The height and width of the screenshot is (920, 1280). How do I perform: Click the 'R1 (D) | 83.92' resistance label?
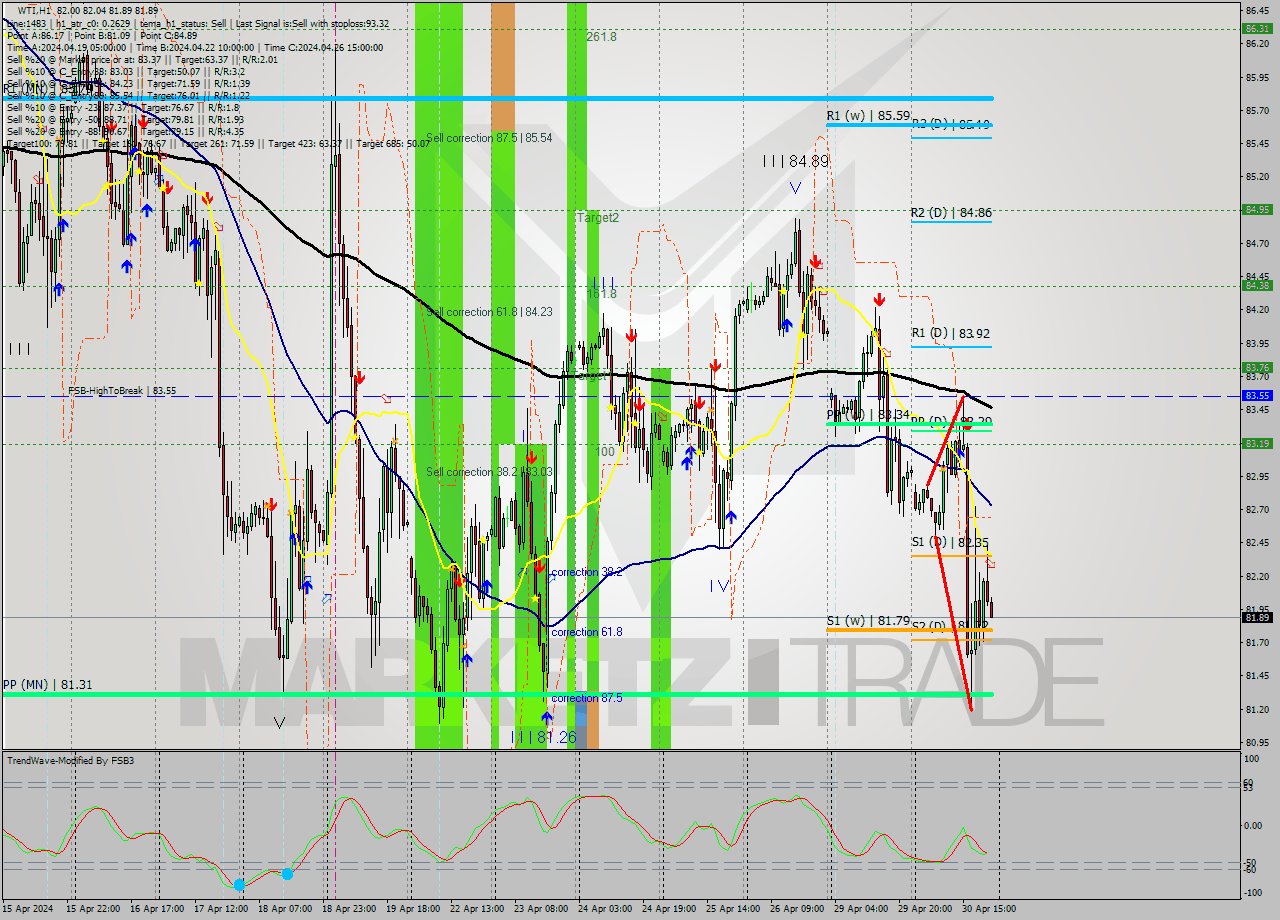pos(951,333)
